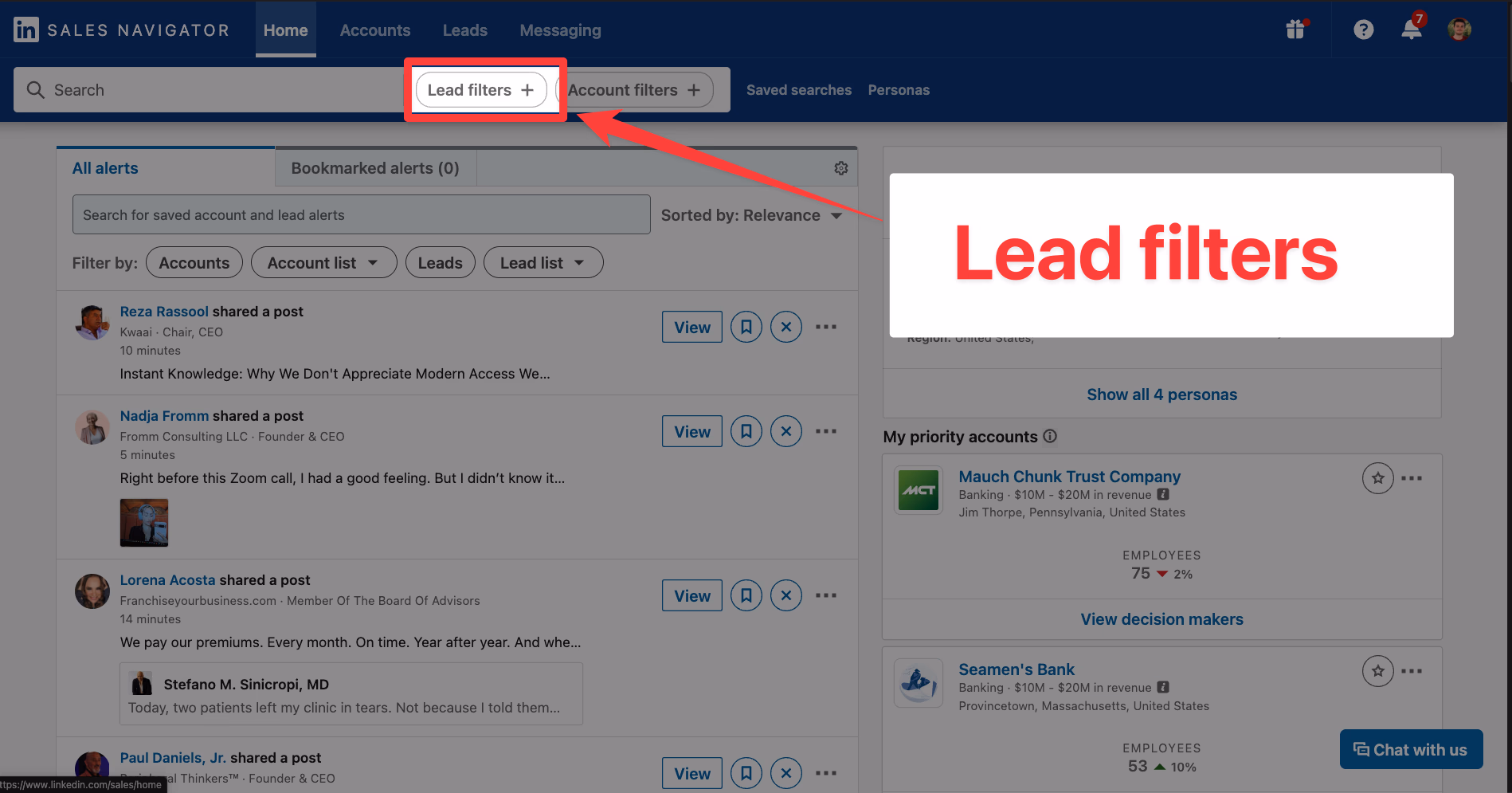The width and height of the screenshot is (1512, 793).
Task: Click Lorena Acosta's avatar photo
Action: point(92,591)
